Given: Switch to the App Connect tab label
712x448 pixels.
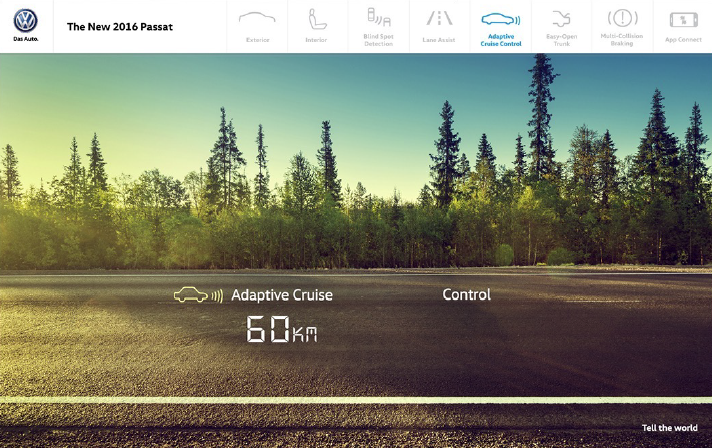Looking at the screenshot, I should coord(683,40).
